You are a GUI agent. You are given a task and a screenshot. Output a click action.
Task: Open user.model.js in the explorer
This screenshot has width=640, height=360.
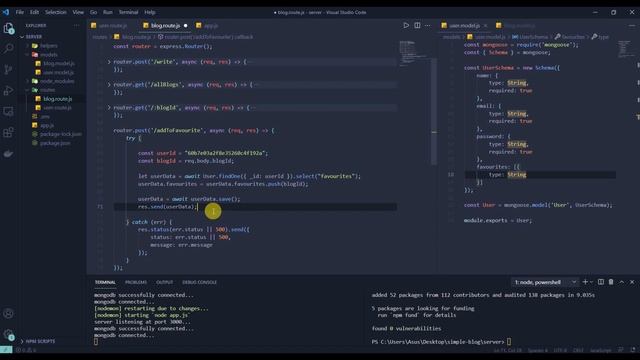coord(58,72)
